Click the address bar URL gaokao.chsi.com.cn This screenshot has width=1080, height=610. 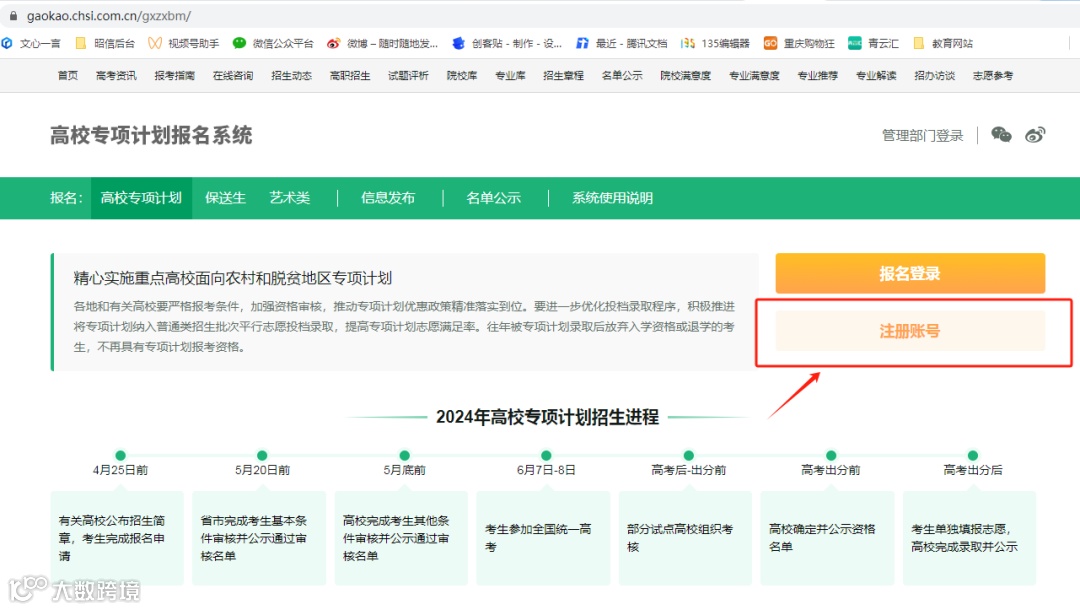pyautogui.click(x=109, y=15)
